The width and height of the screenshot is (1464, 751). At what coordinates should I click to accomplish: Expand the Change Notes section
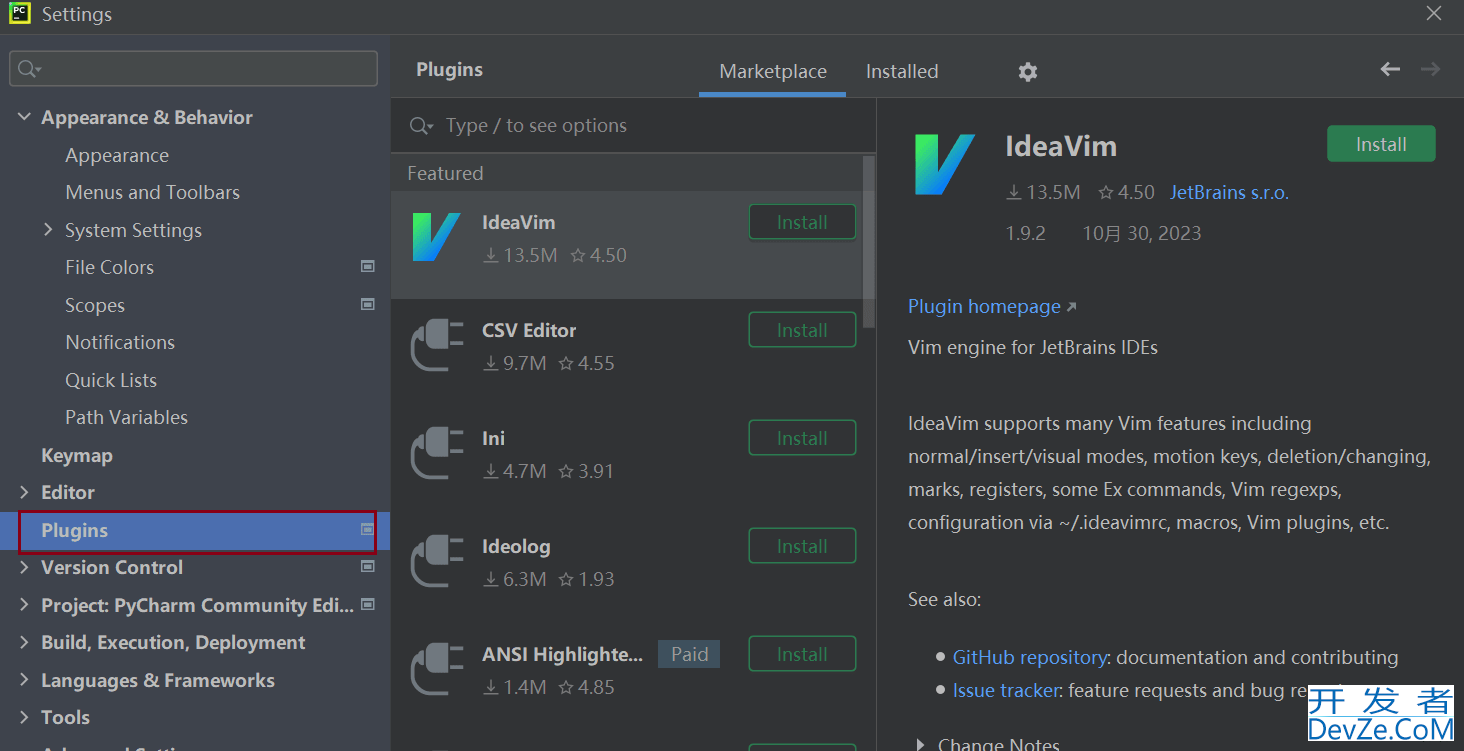tap(920, 743)
